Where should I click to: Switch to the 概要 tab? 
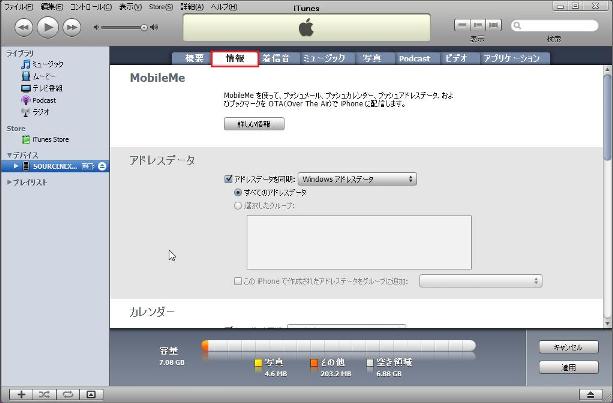click(x=194, y=58)
